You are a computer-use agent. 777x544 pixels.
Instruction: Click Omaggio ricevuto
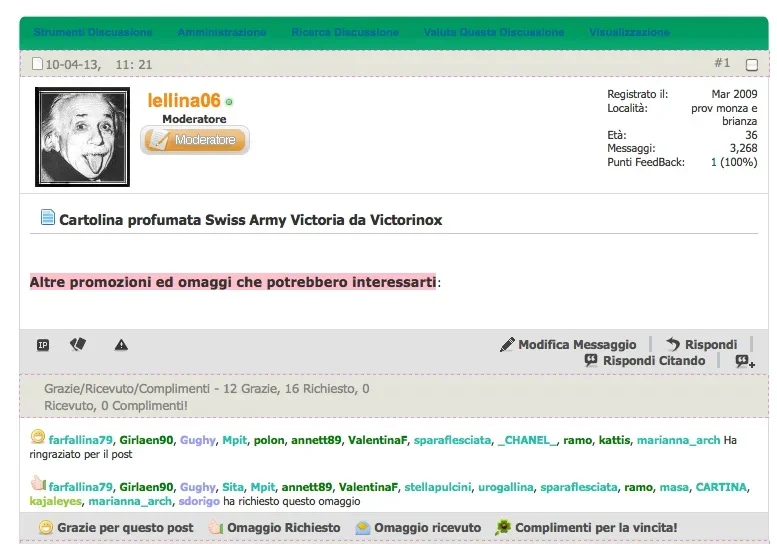pyautogui.click(x=428, y=528)
